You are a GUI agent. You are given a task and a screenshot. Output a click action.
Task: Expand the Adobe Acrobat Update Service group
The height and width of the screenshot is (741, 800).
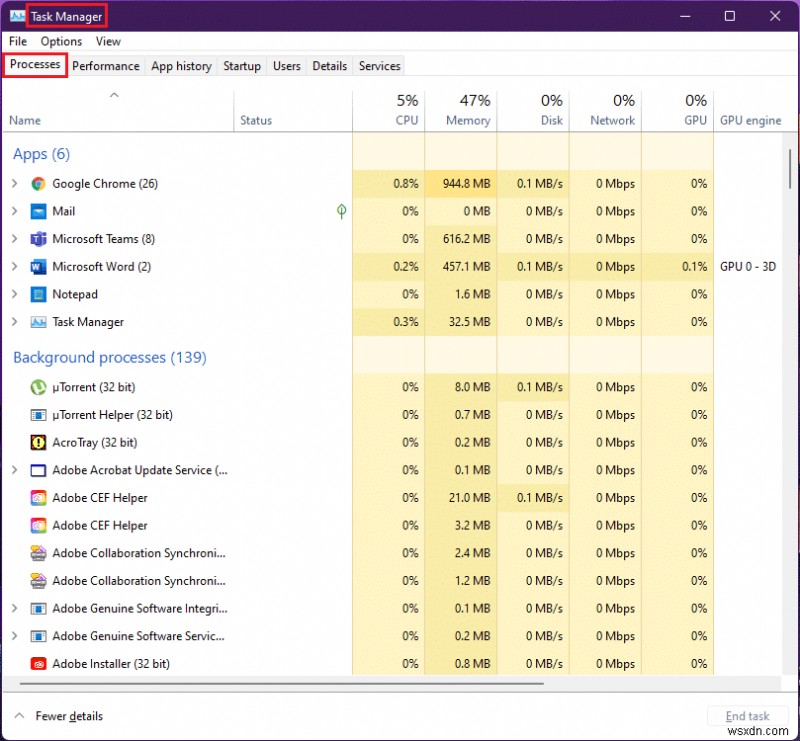pyautogui.click(x=15, y=470)
